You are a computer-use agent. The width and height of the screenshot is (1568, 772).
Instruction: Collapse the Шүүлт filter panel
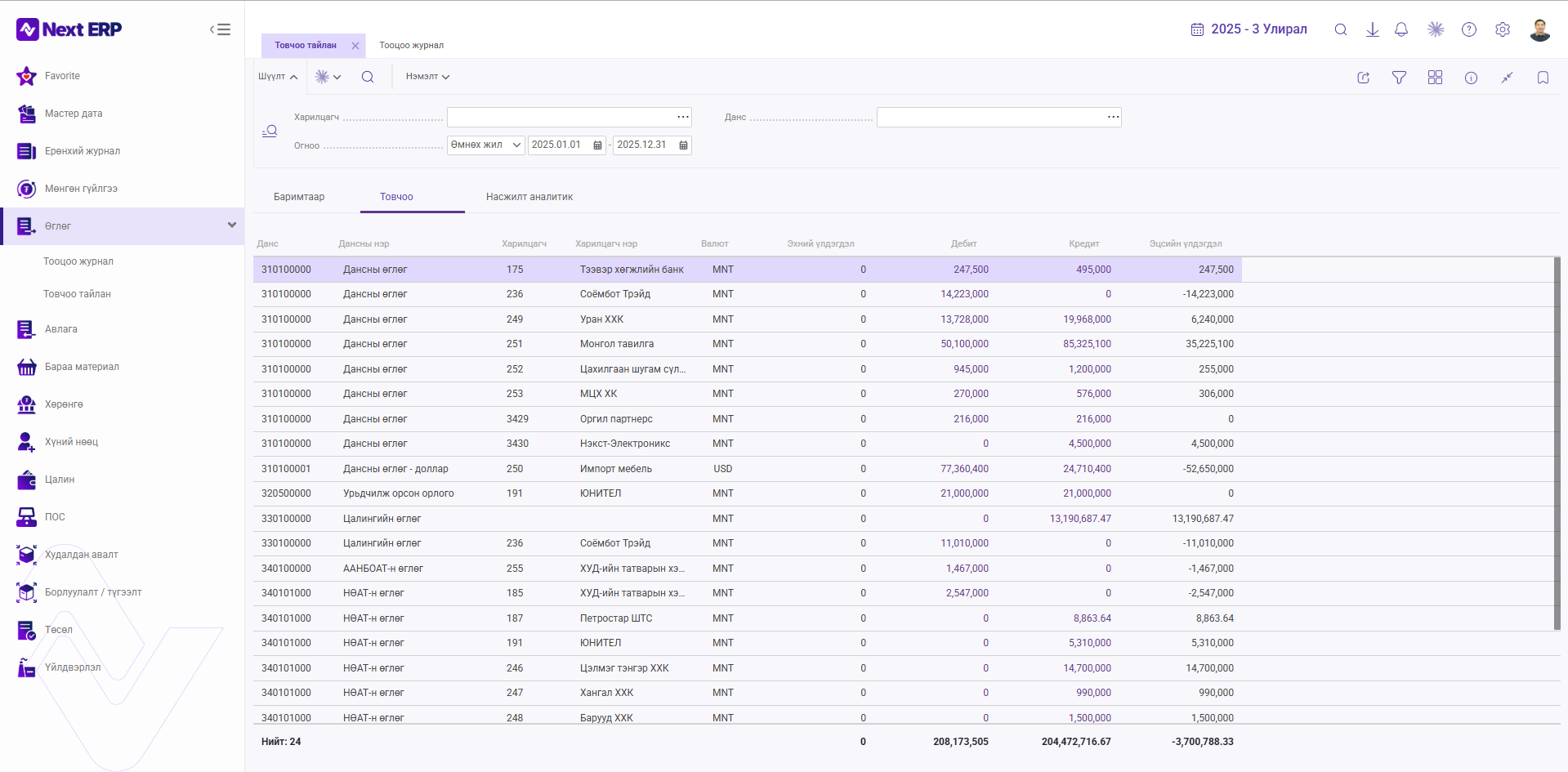coord(278,77)
